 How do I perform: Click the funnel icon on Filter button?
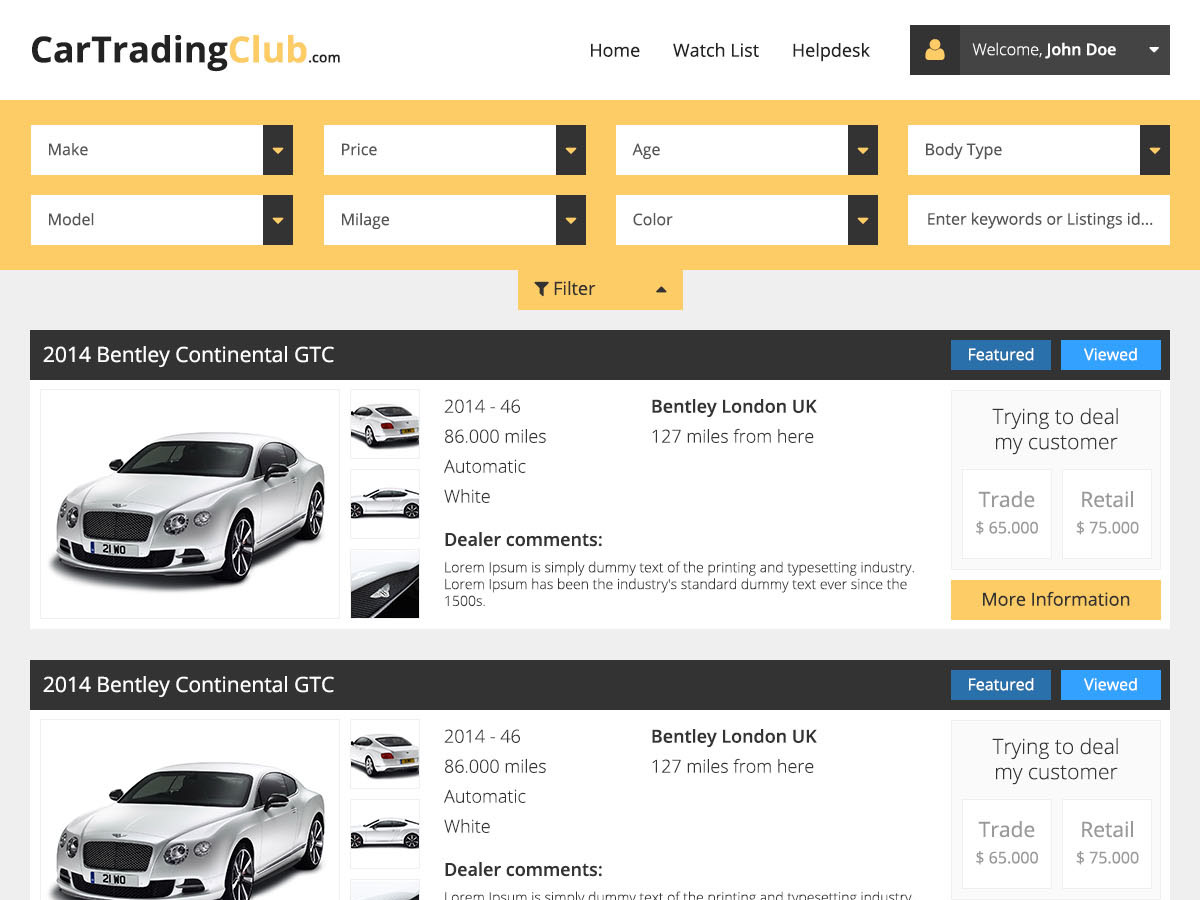point(541,289)
